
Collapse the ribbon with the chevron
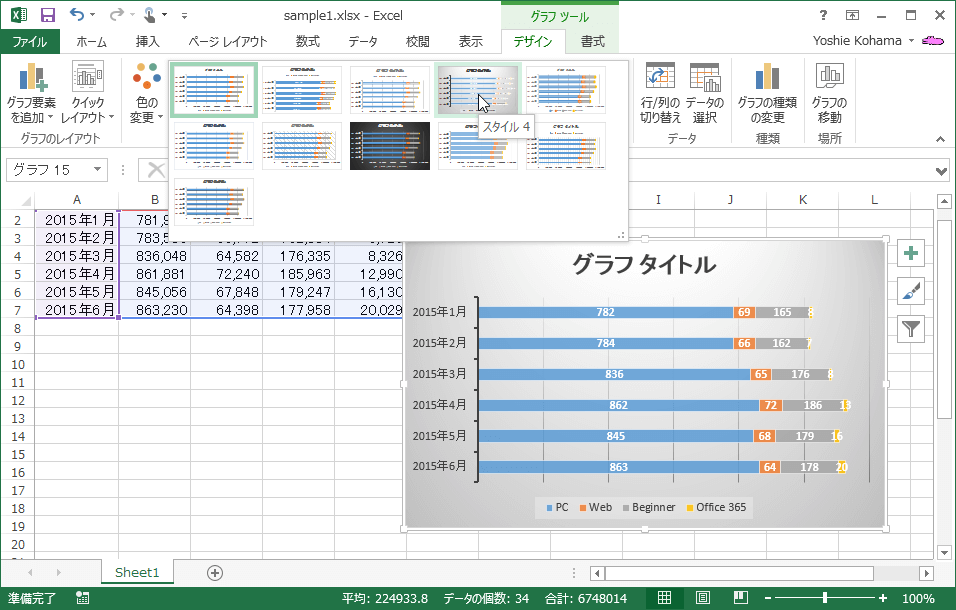click(941, 140)
